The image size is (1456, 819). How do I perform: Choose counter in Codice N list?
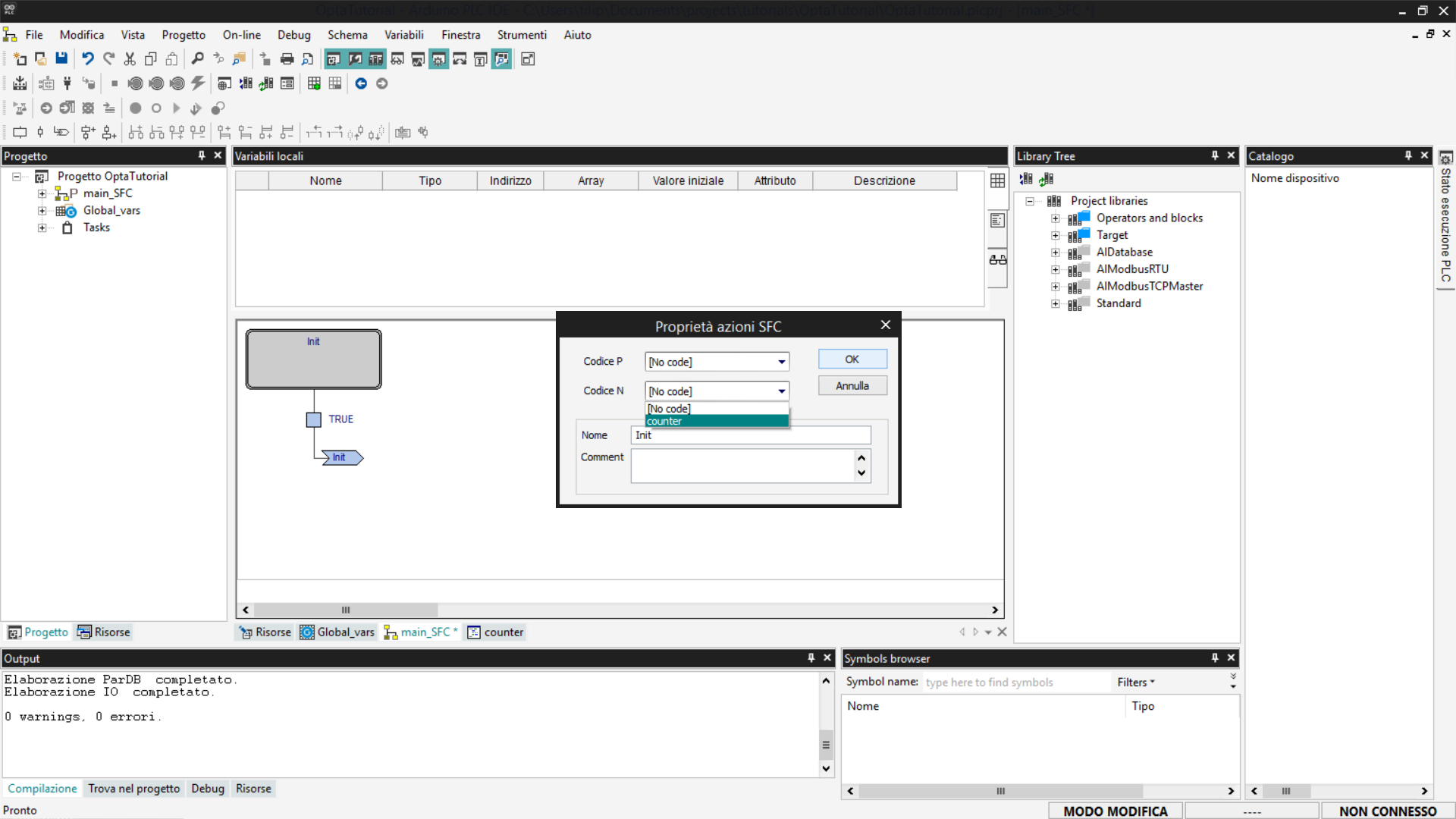click(x=716, y=422)
